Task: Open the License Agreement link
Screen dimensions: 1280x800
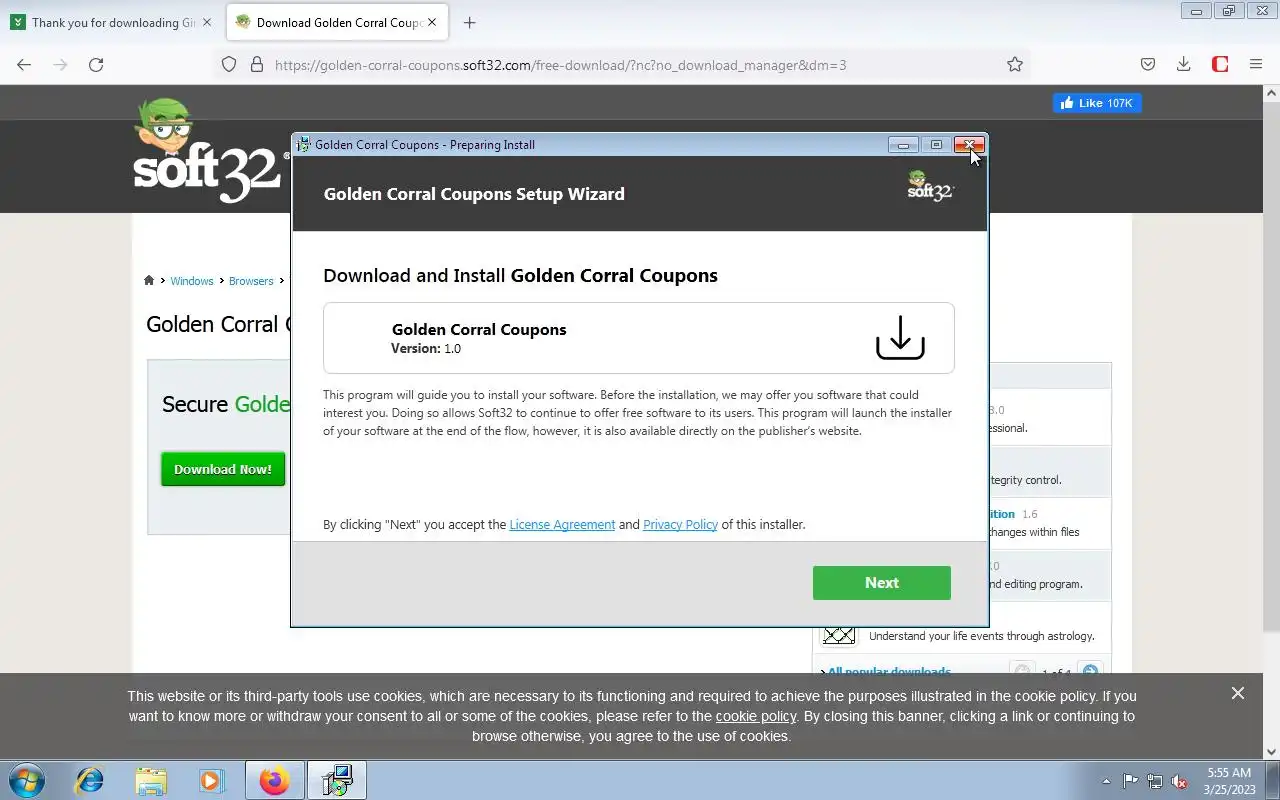Action: pyautogui.click(x=562, y=524)
